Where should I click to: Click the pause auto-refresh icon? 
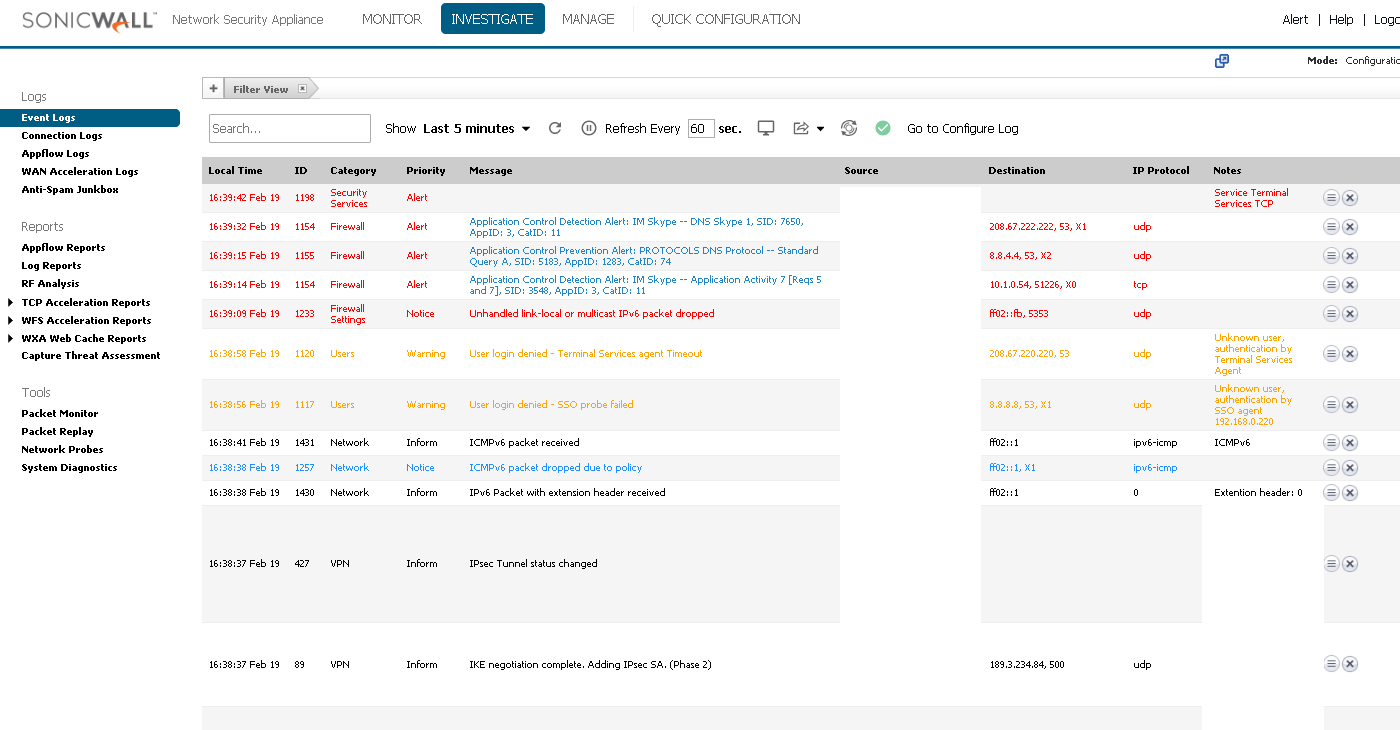pyautogui.click(x=589, y=128)
